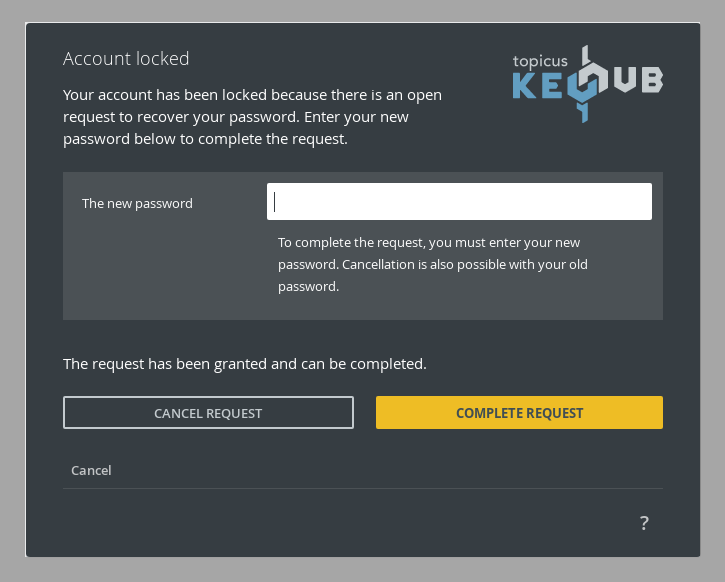Follow the Cancel link below the buttons

[x=91, y=471]
